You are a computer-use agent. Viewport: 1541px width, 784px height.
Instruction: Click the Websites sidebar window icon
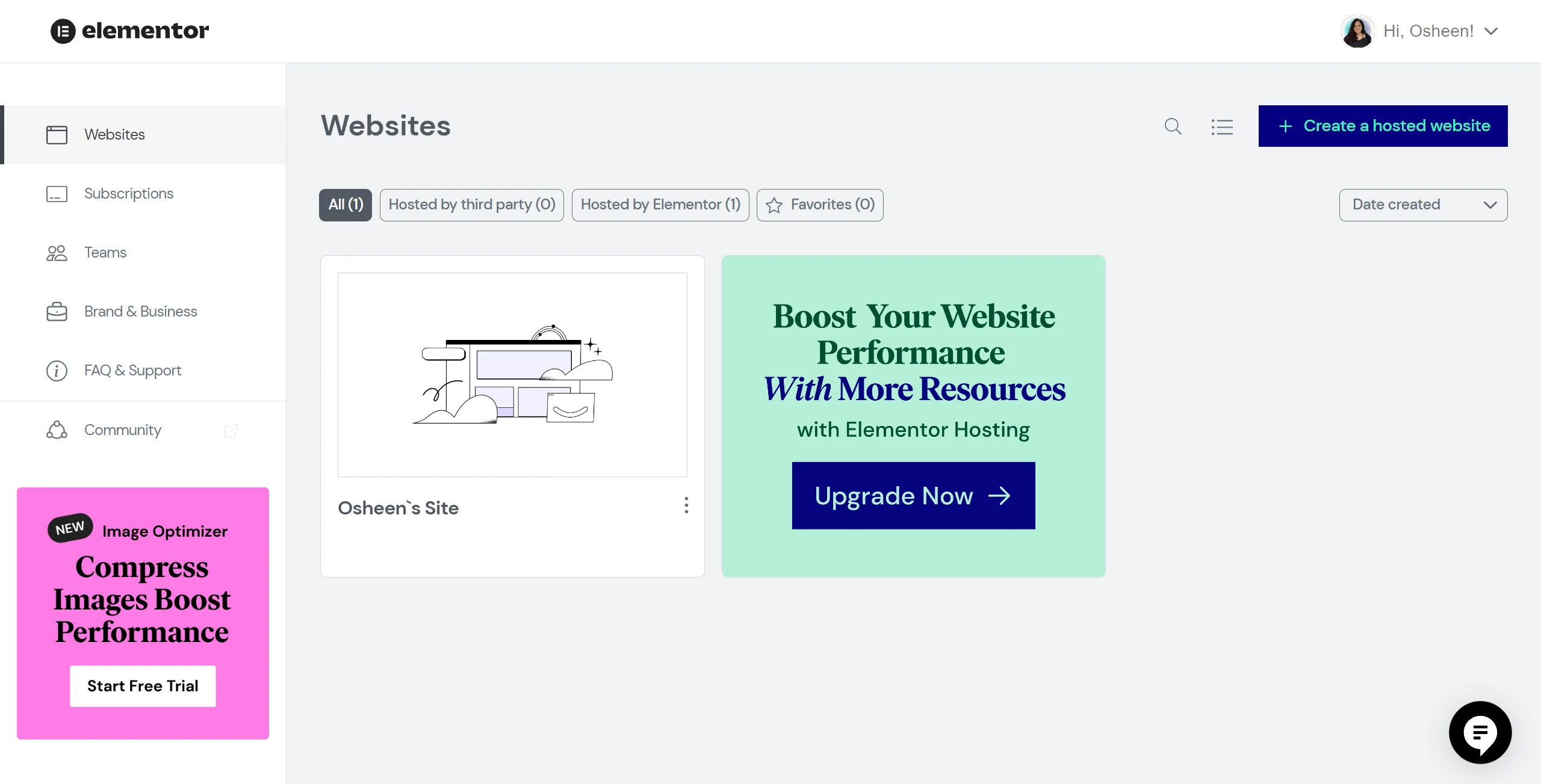57,134
